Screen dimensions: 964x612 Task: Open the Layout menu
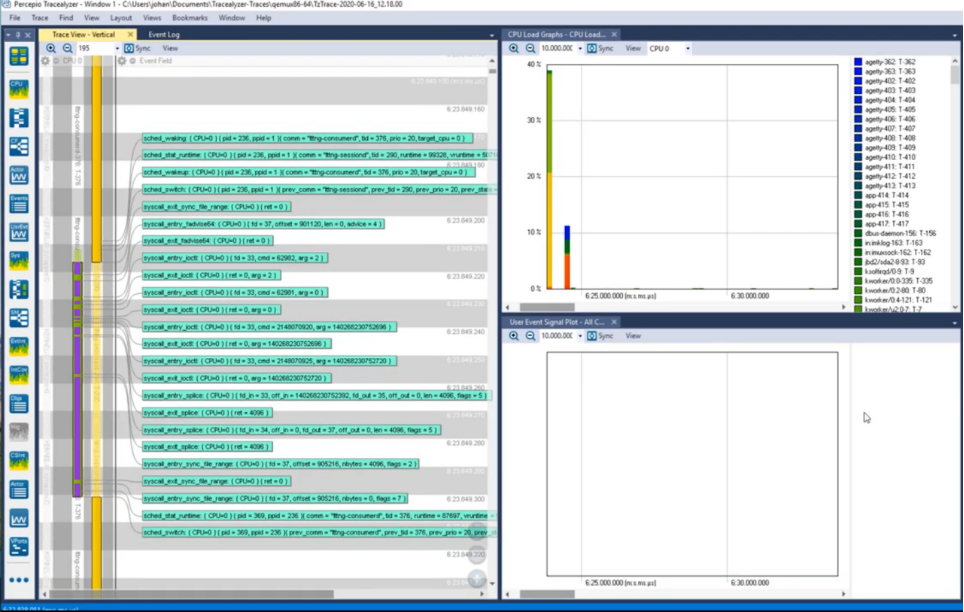pos(120,18)
